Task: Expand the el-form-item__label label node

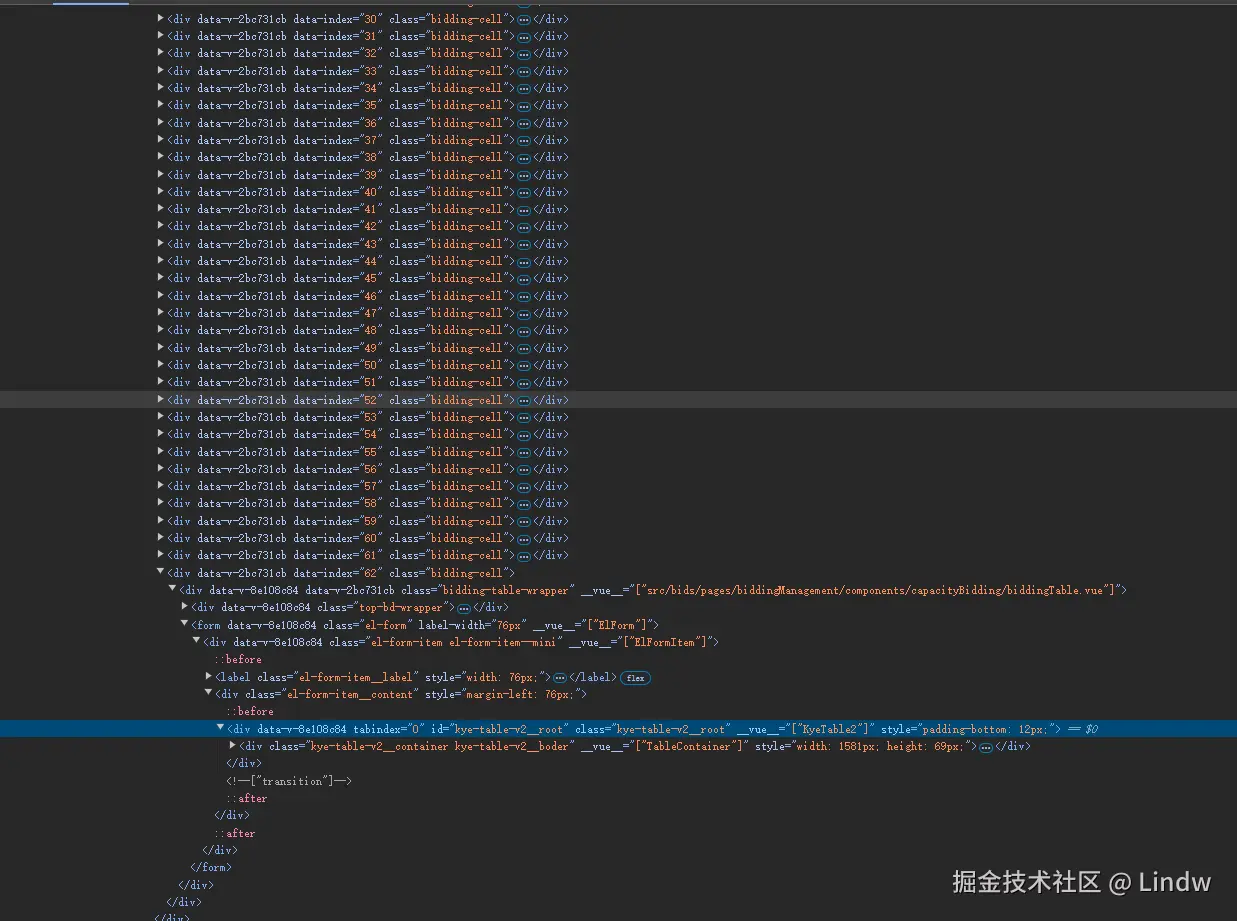Action: coord(209,677)
